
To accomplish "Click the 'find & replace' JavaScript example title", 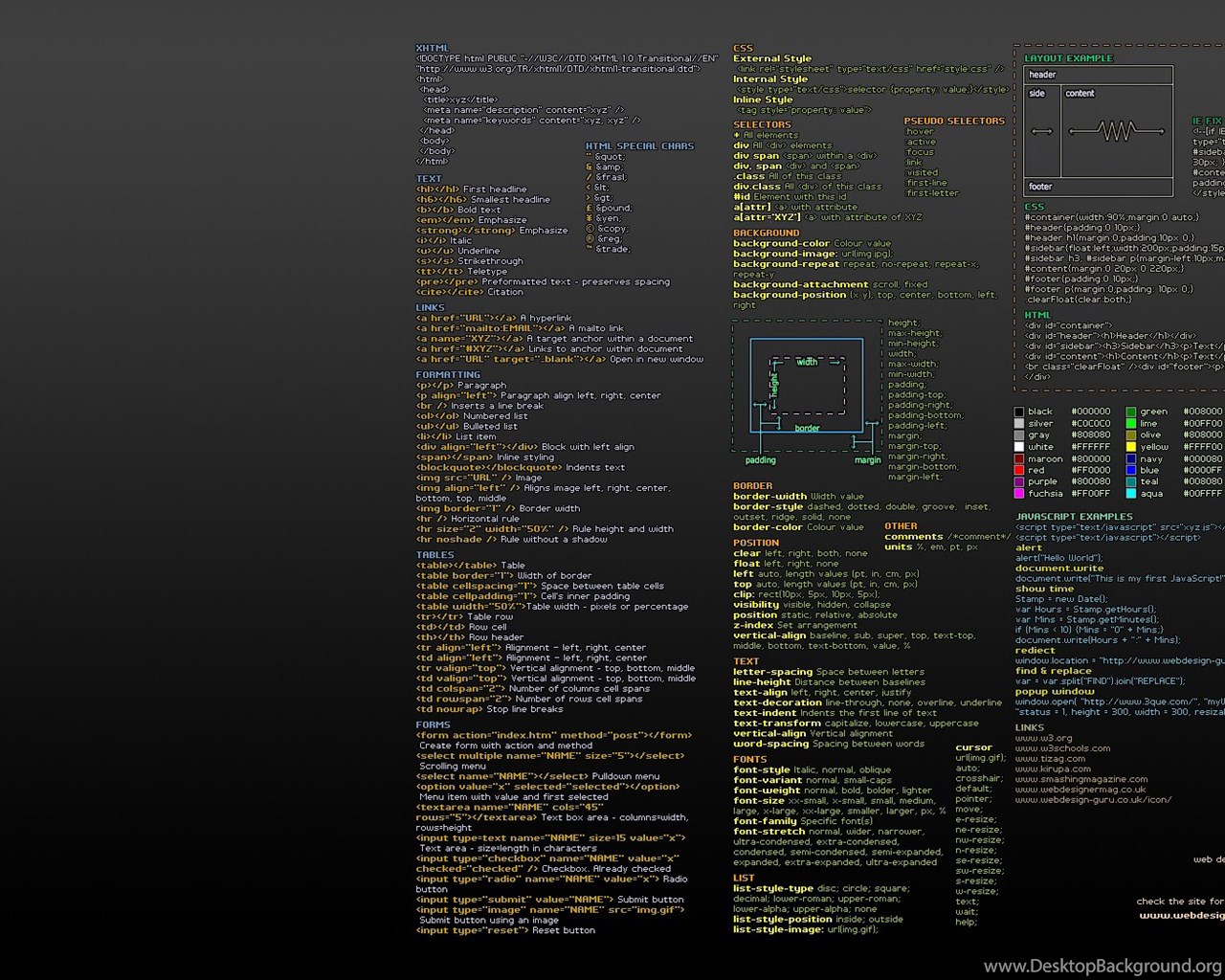I will 1054,671.
